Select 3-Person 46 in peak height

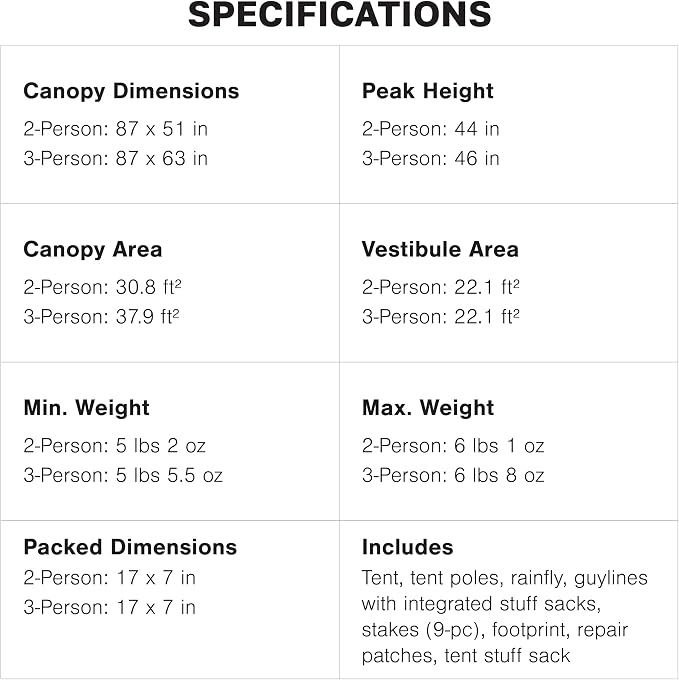point(431,158)
